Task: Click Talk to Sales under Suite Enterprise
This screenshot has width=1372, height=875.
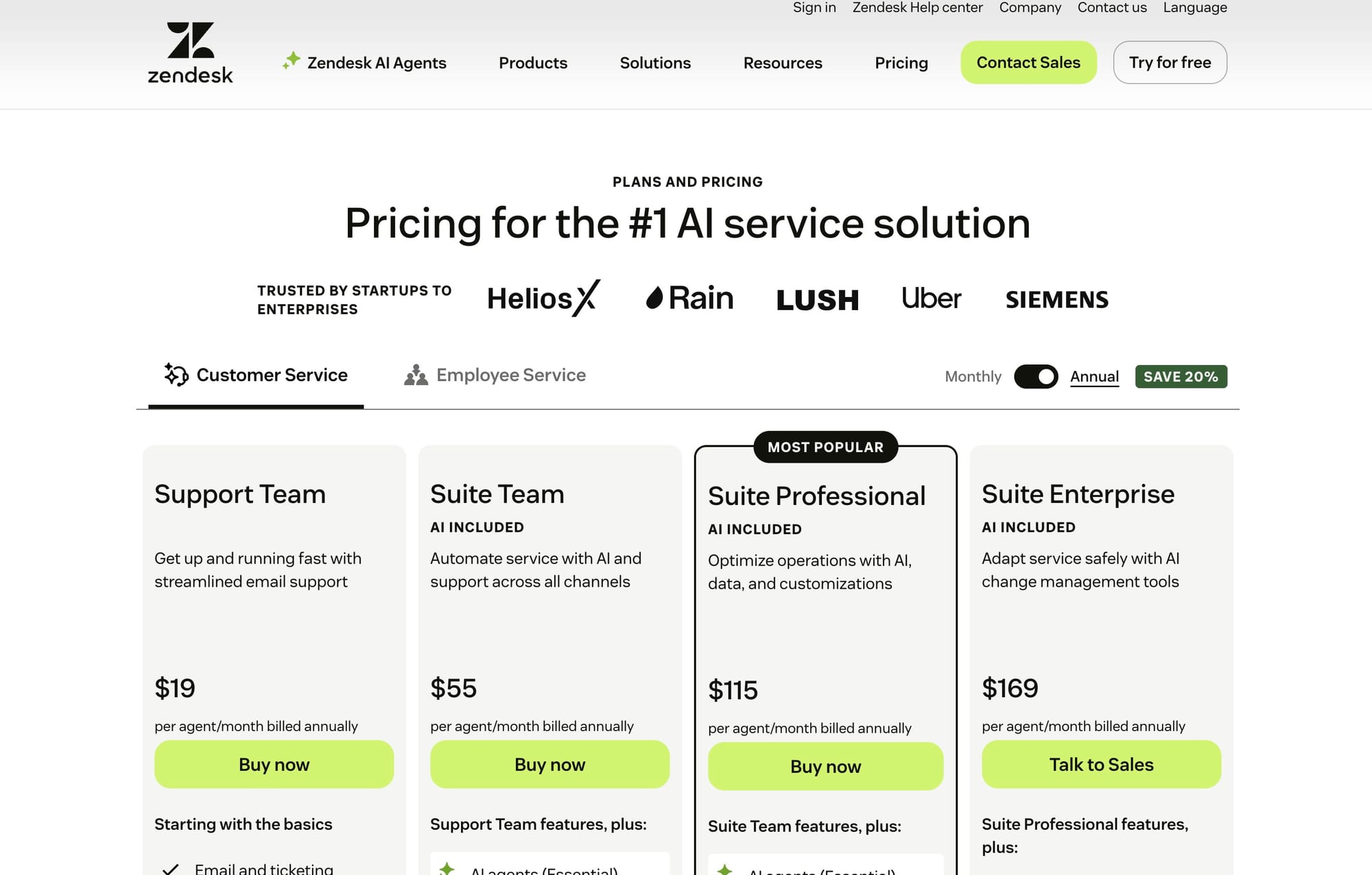Action: click(1101, 765)
